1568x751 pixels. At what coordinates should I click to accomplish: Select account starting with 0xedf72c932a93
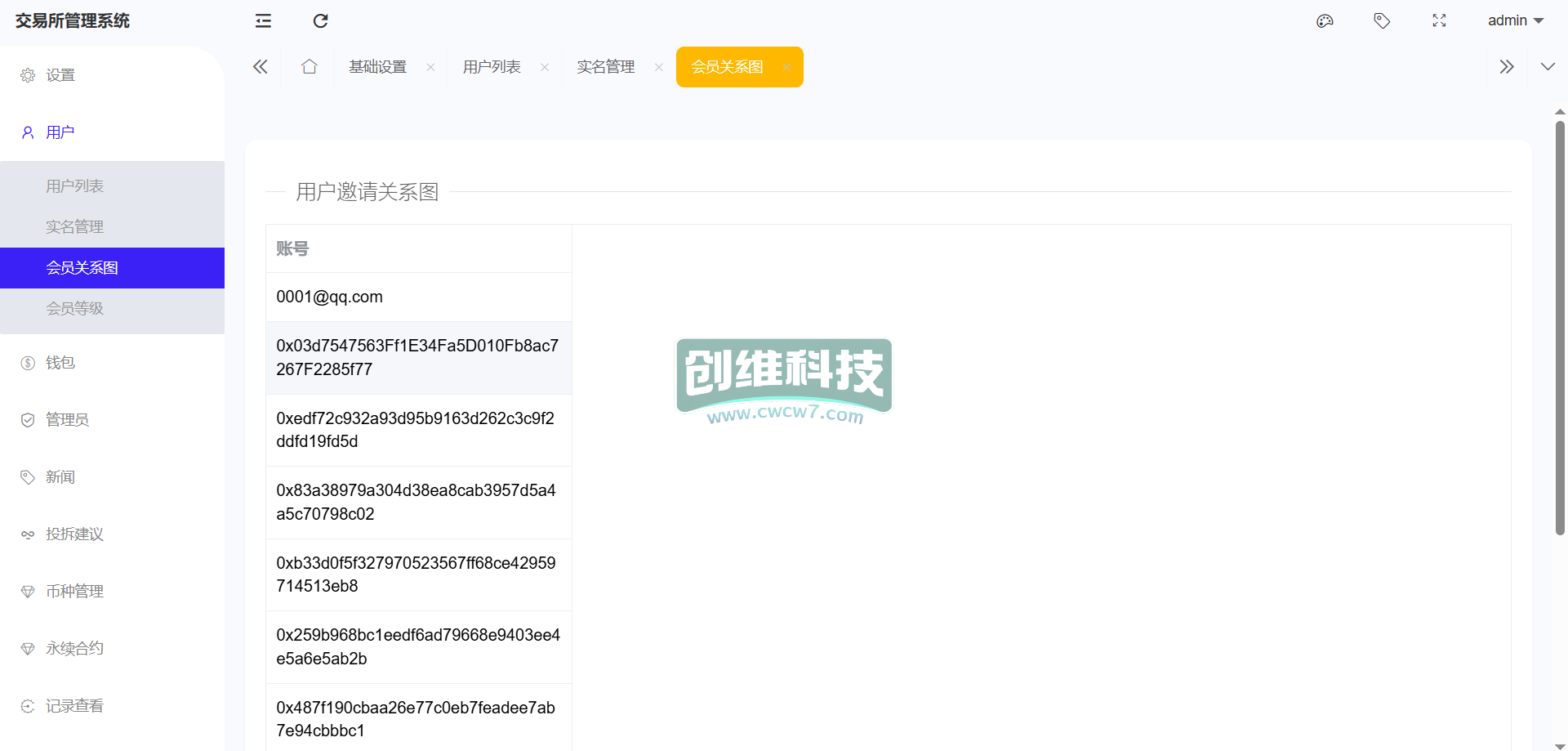coord(418,430)
